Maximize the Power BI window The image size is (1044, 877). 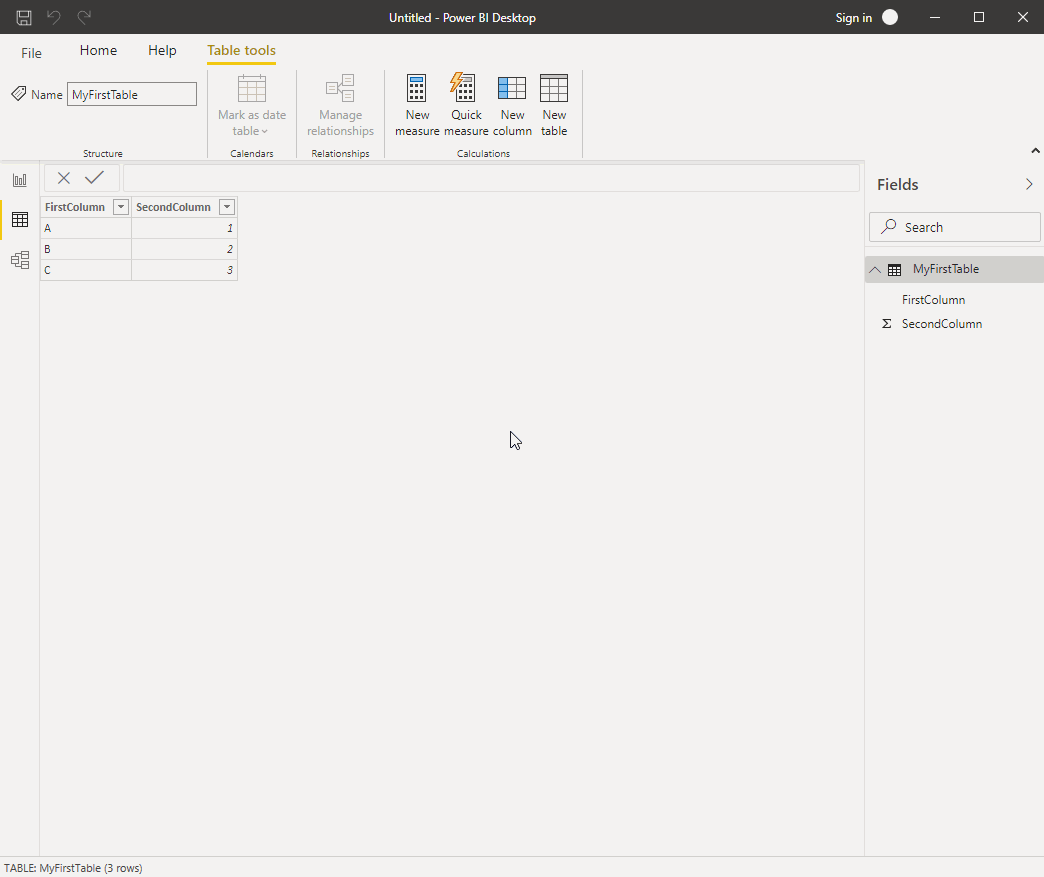[979, 17]
